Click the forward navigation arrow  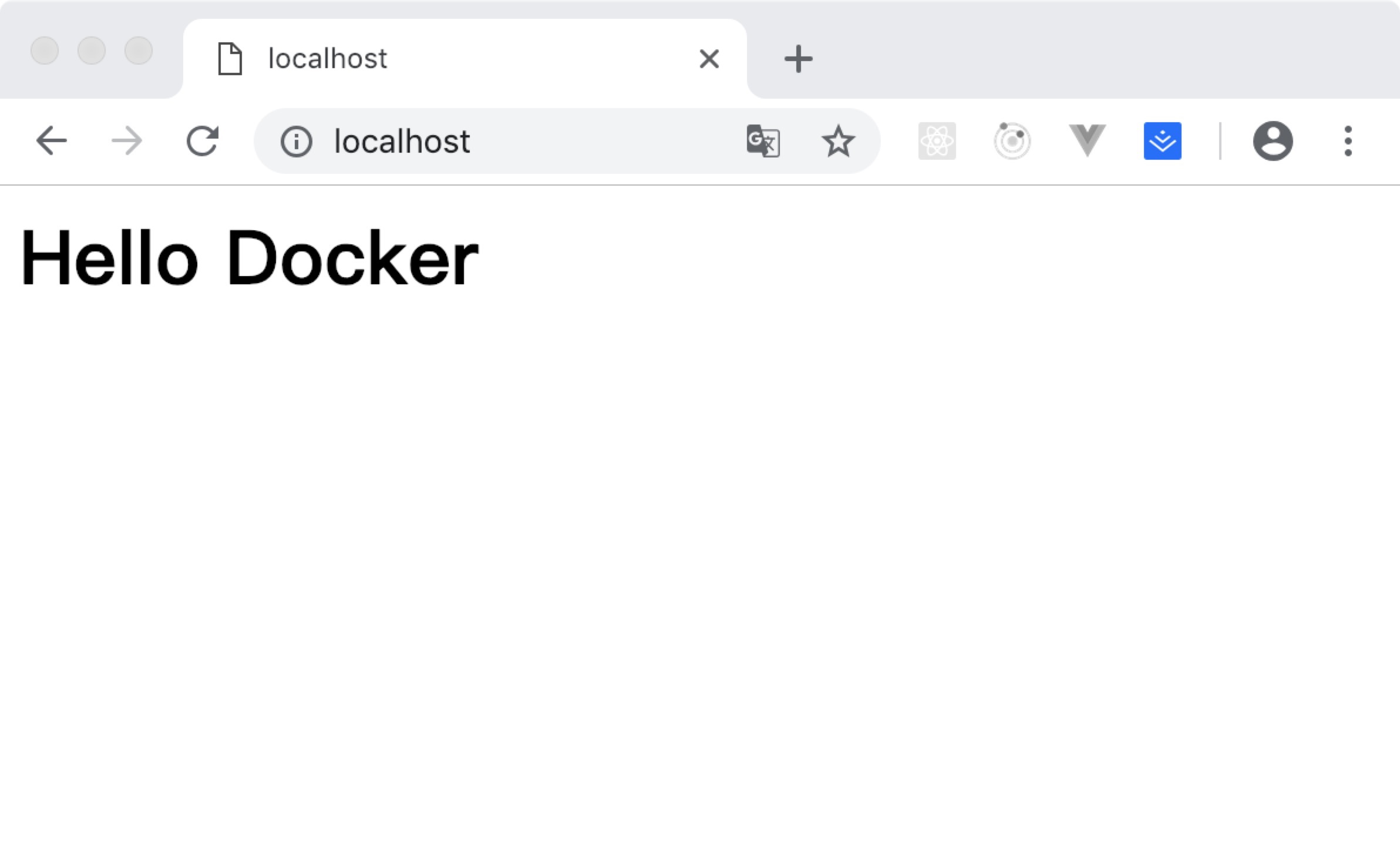point(127,141)
